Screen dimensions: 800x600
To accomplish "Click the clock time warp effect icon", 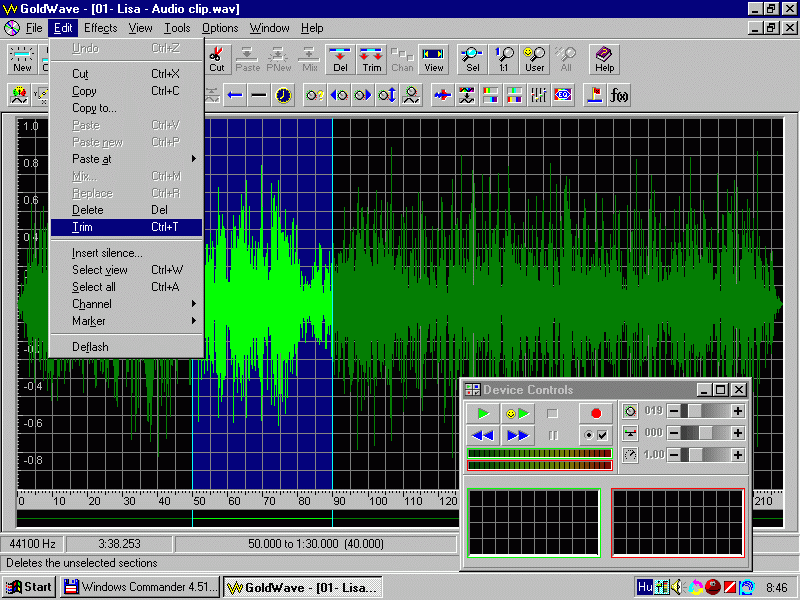I will [283, 95].
